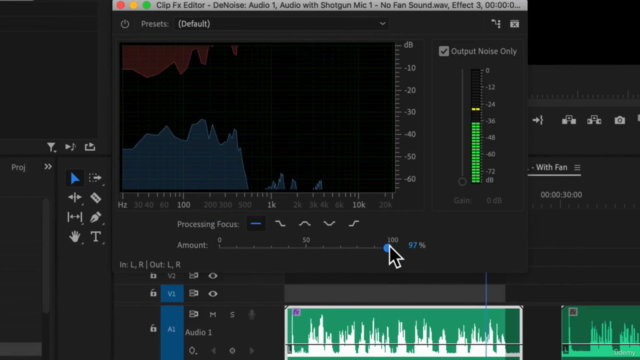Click the V1 track target button
Image resolution: width=640 pixels, height=360 pixels.
(172, 293)
